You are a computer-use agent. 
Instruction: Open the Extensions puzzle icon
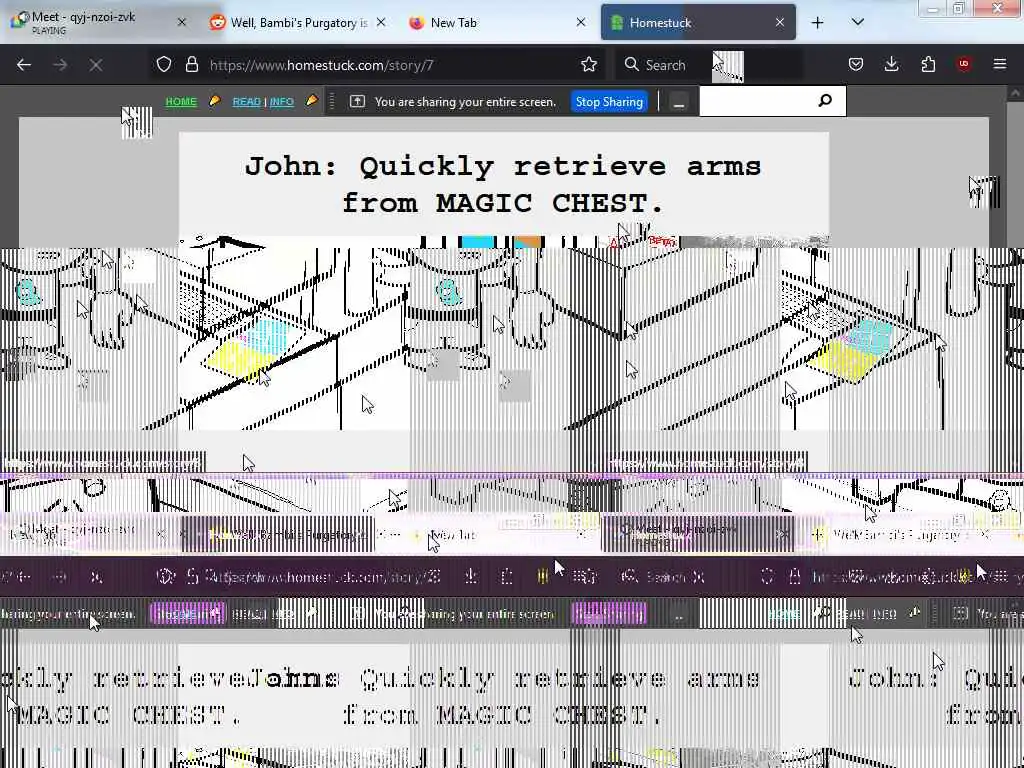point(928,64)
